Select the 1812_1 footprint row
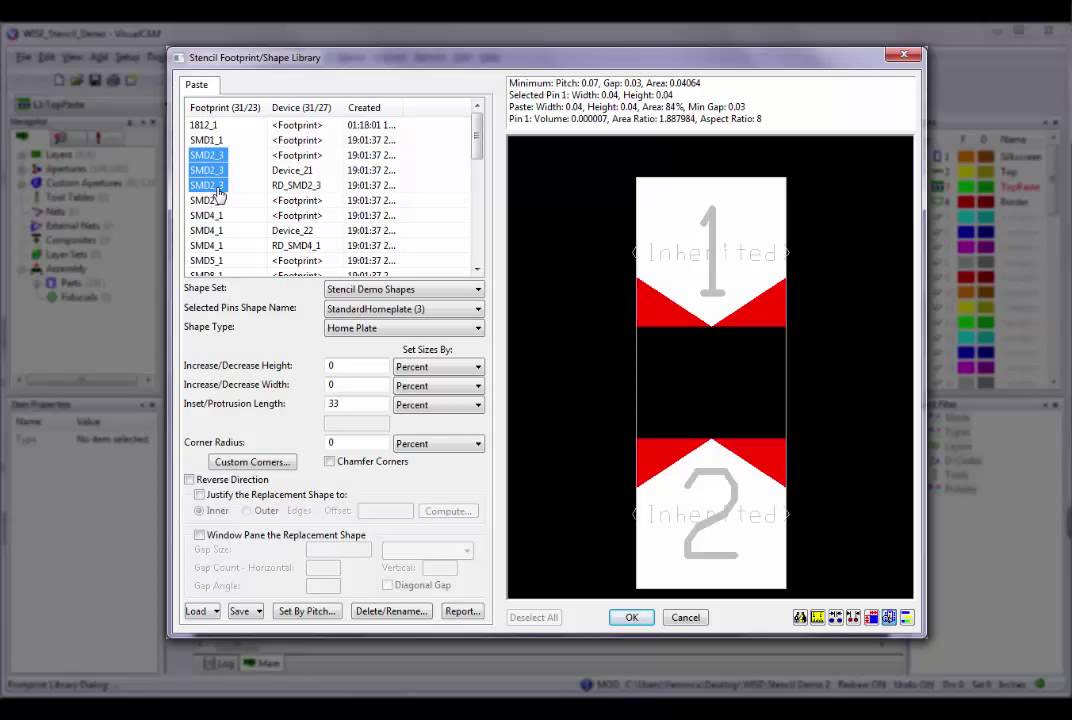The image size is (1072, 720). pos(327,125)
